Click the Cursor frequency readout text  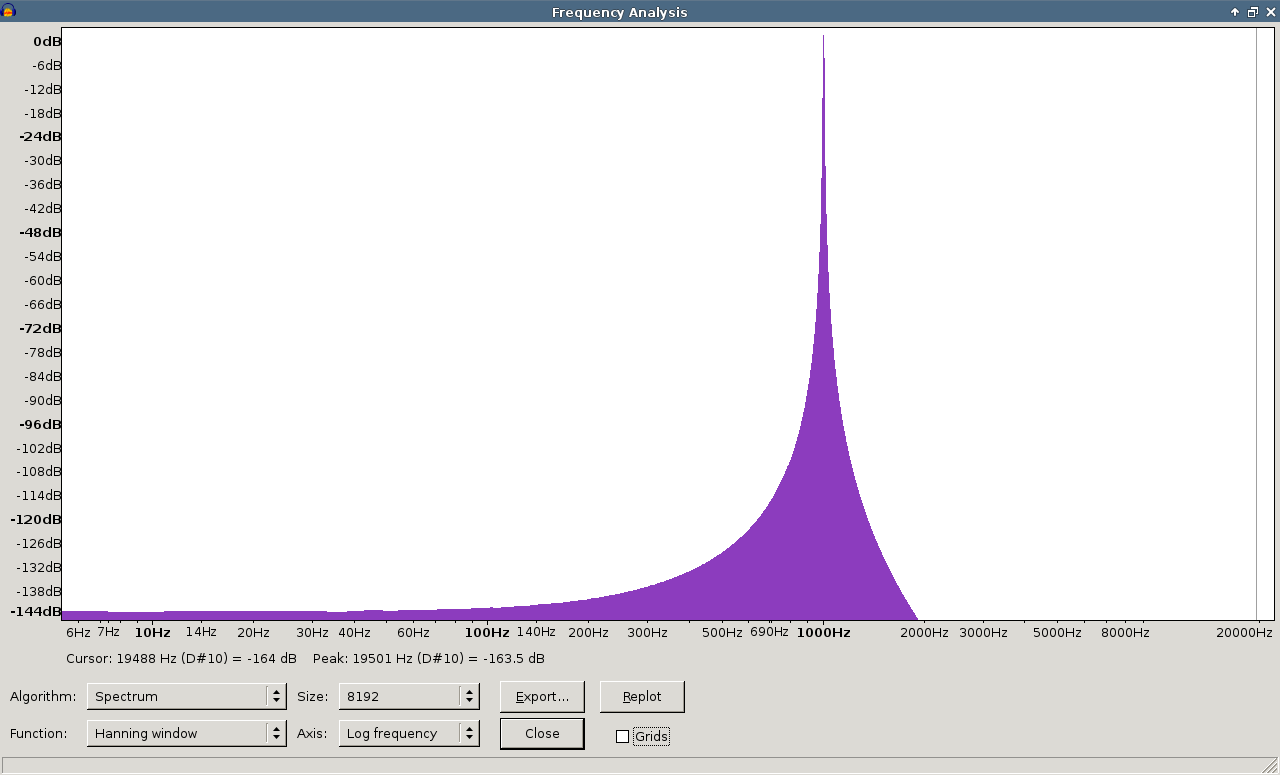click(181, 658)
